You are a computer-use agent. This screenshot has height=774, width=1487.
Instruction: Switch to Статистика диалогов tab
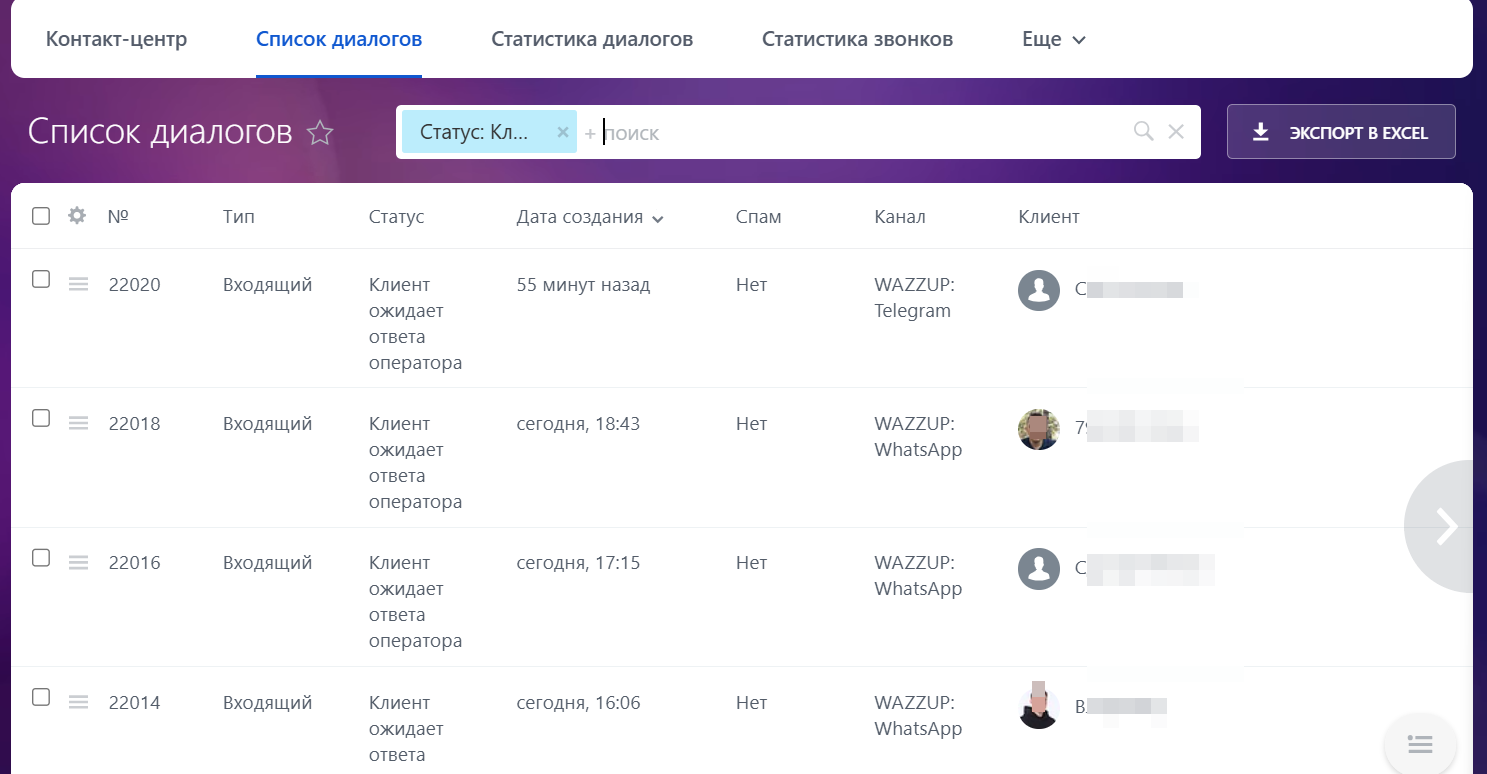[592, 40]
